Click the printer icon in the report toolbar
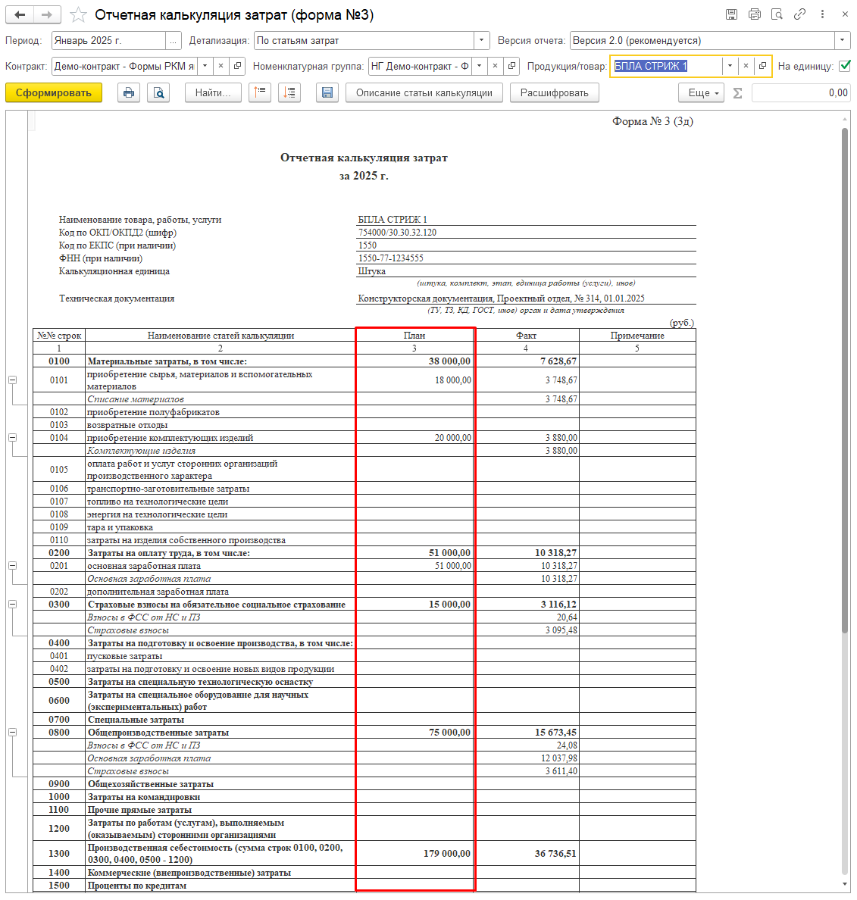The image size is (857, 900). click(128, 93)
